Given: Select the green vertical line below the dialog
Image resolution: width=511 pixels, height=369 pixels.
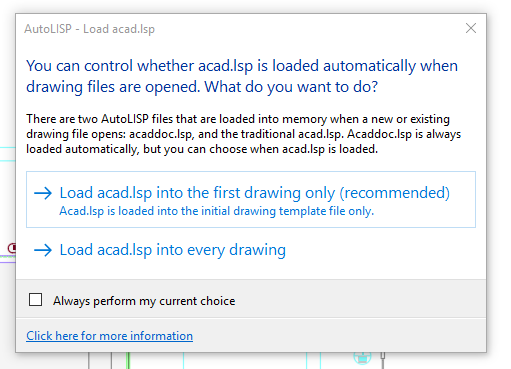Looking at the screenshot, I should pyautogui.click(x=128, y=361).
